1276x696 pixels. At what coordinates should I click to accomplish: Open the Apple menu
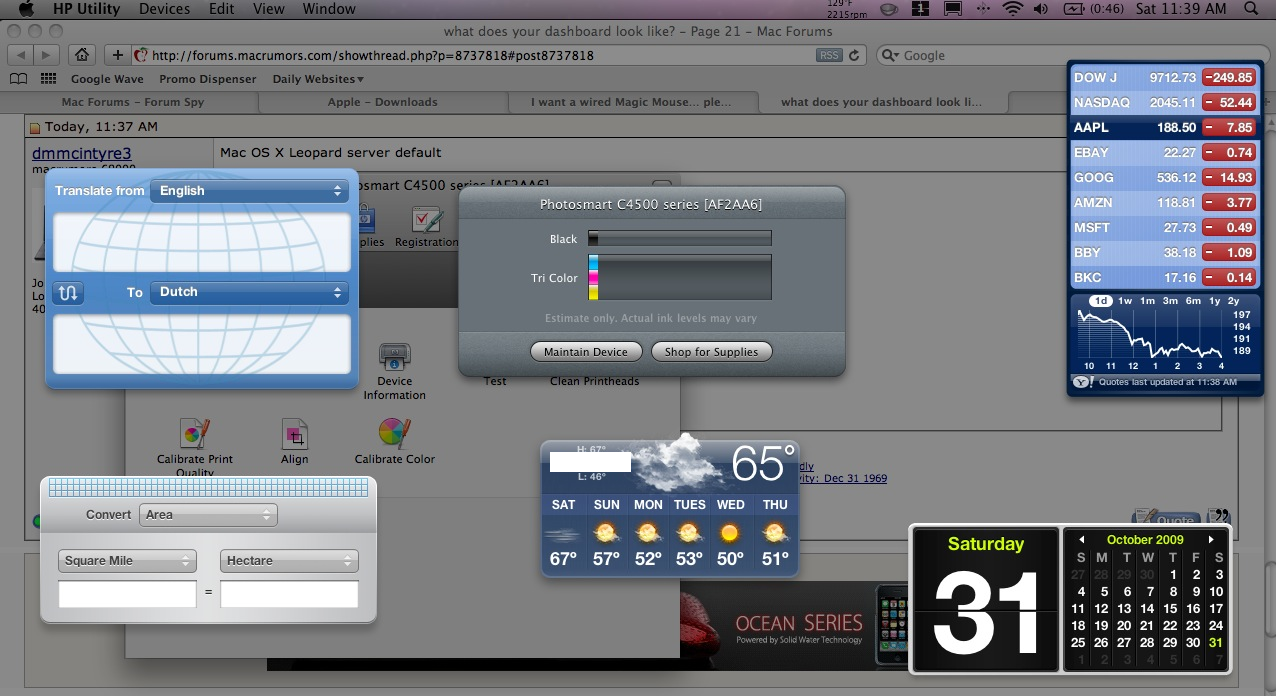(26, 9)
